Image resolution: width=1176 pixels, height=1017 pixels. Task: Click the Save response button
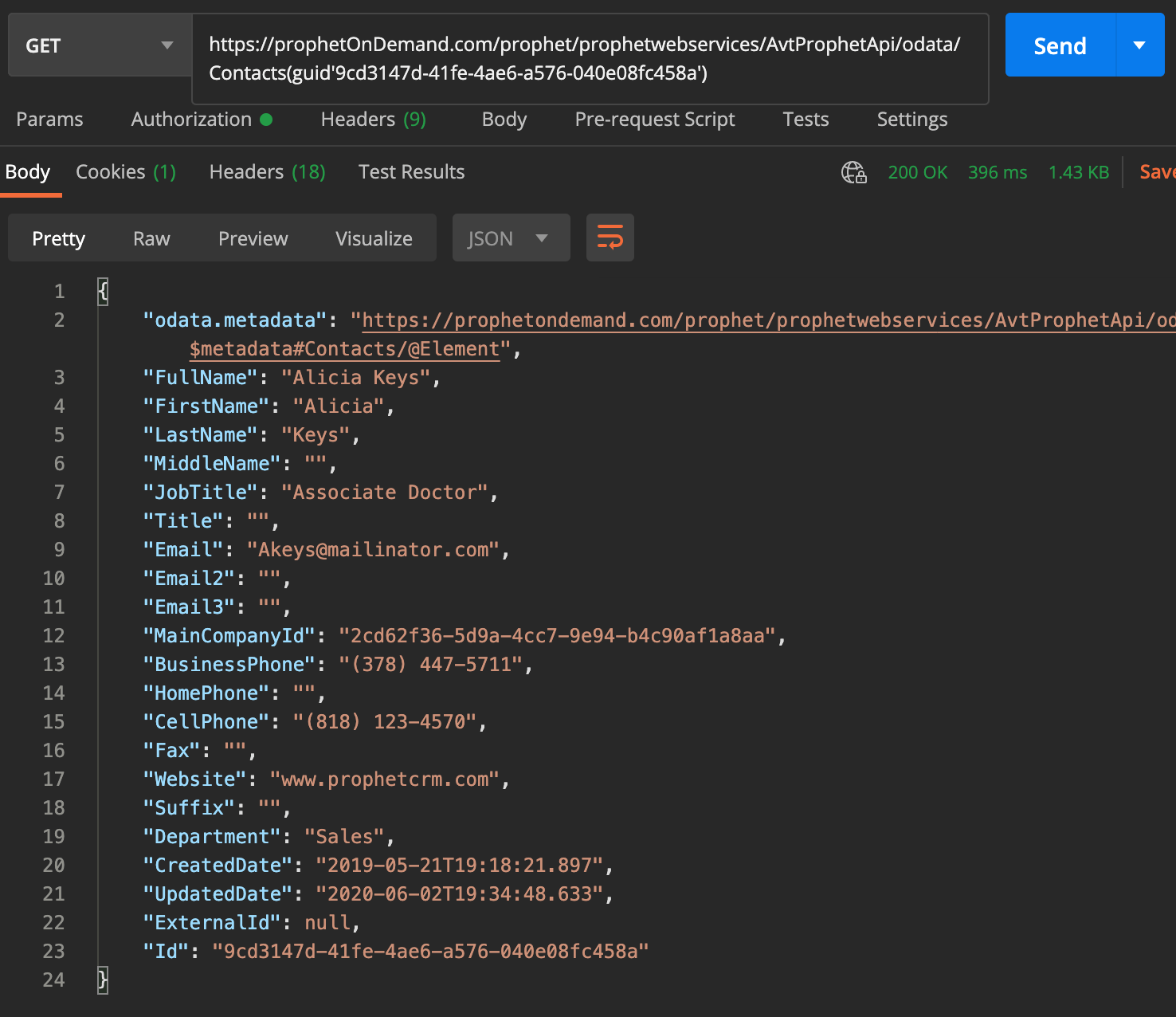click(1158, 172)
